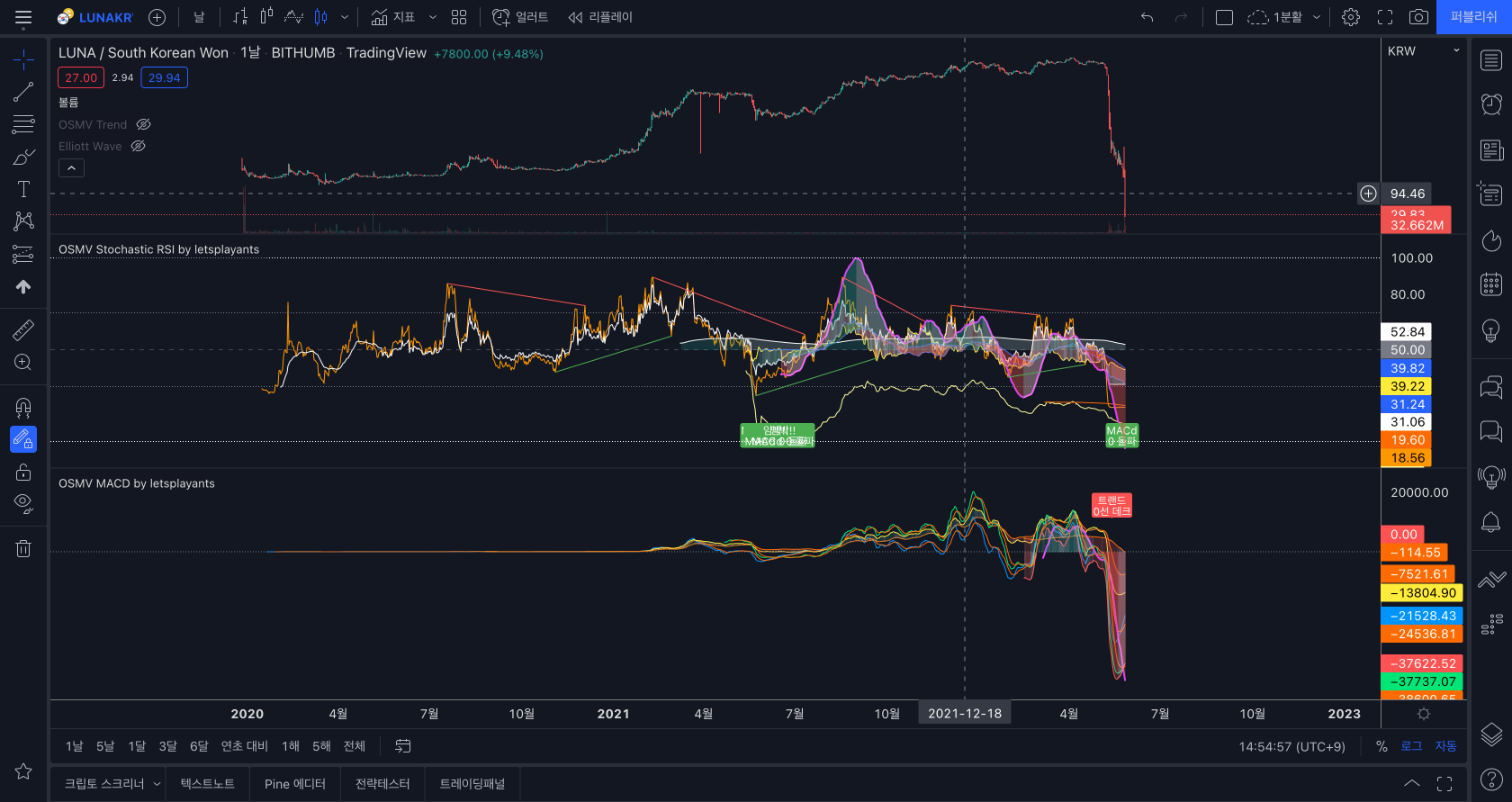Image resolution: width=1512 pixels, height=802 pixels.
Task: Toggle visibility of Elliott Wave indicator
Action: pos(138,146)
